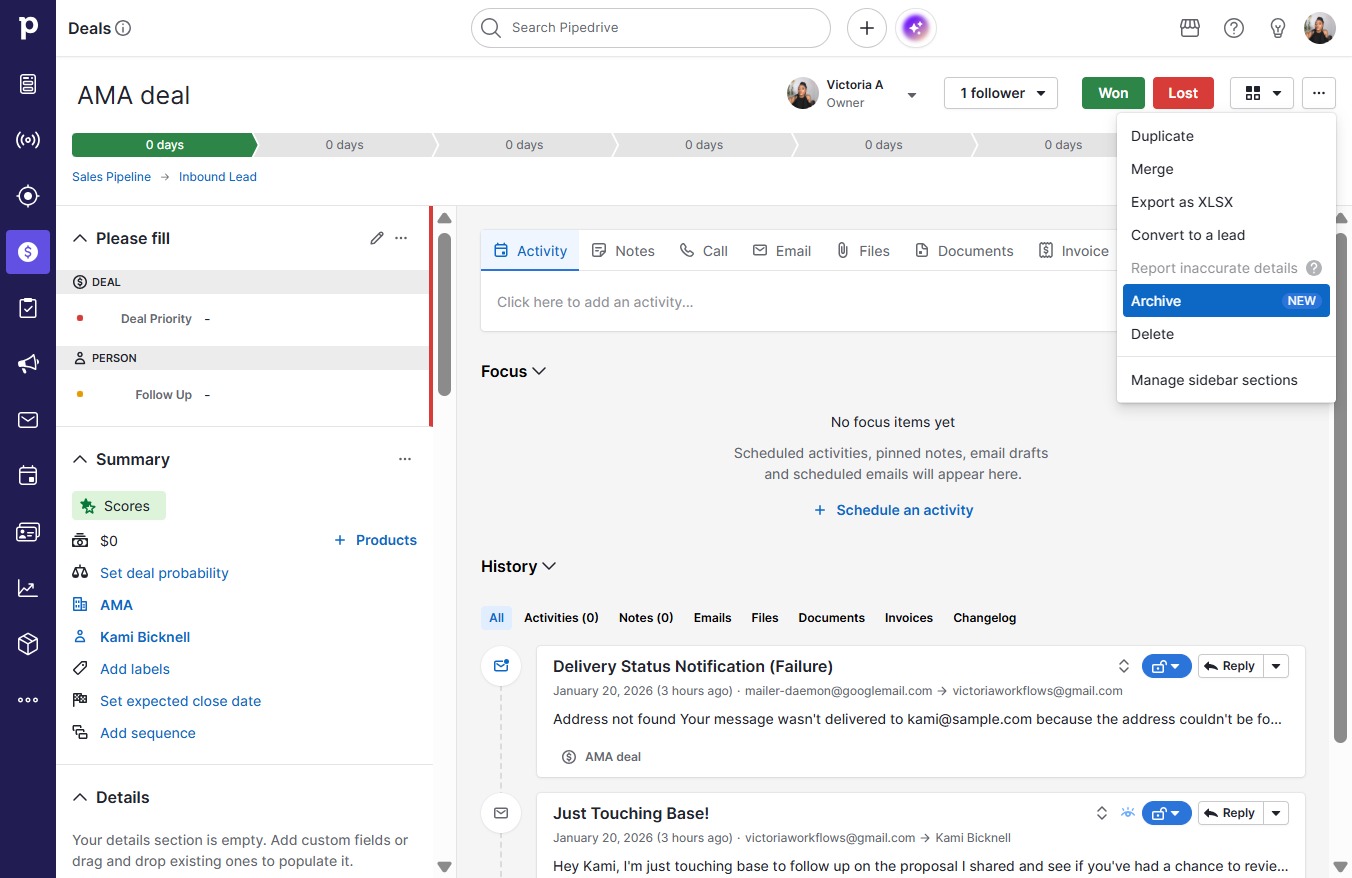Viewport: 1352px width, 878px height.
Task: Open Reply options arrow on Delivery Status email
Action: point(1276,666)
